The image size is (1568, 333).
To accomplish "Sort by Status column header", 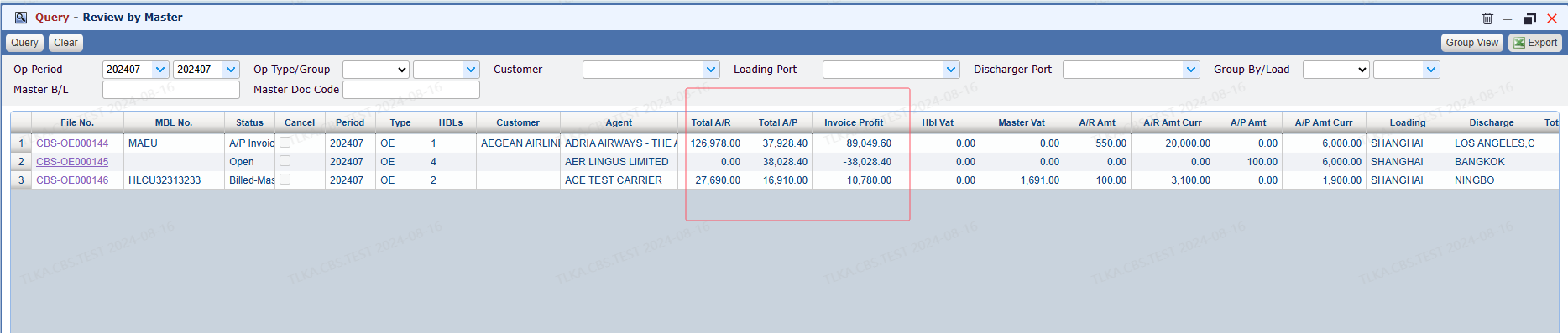I will (249, 122).
